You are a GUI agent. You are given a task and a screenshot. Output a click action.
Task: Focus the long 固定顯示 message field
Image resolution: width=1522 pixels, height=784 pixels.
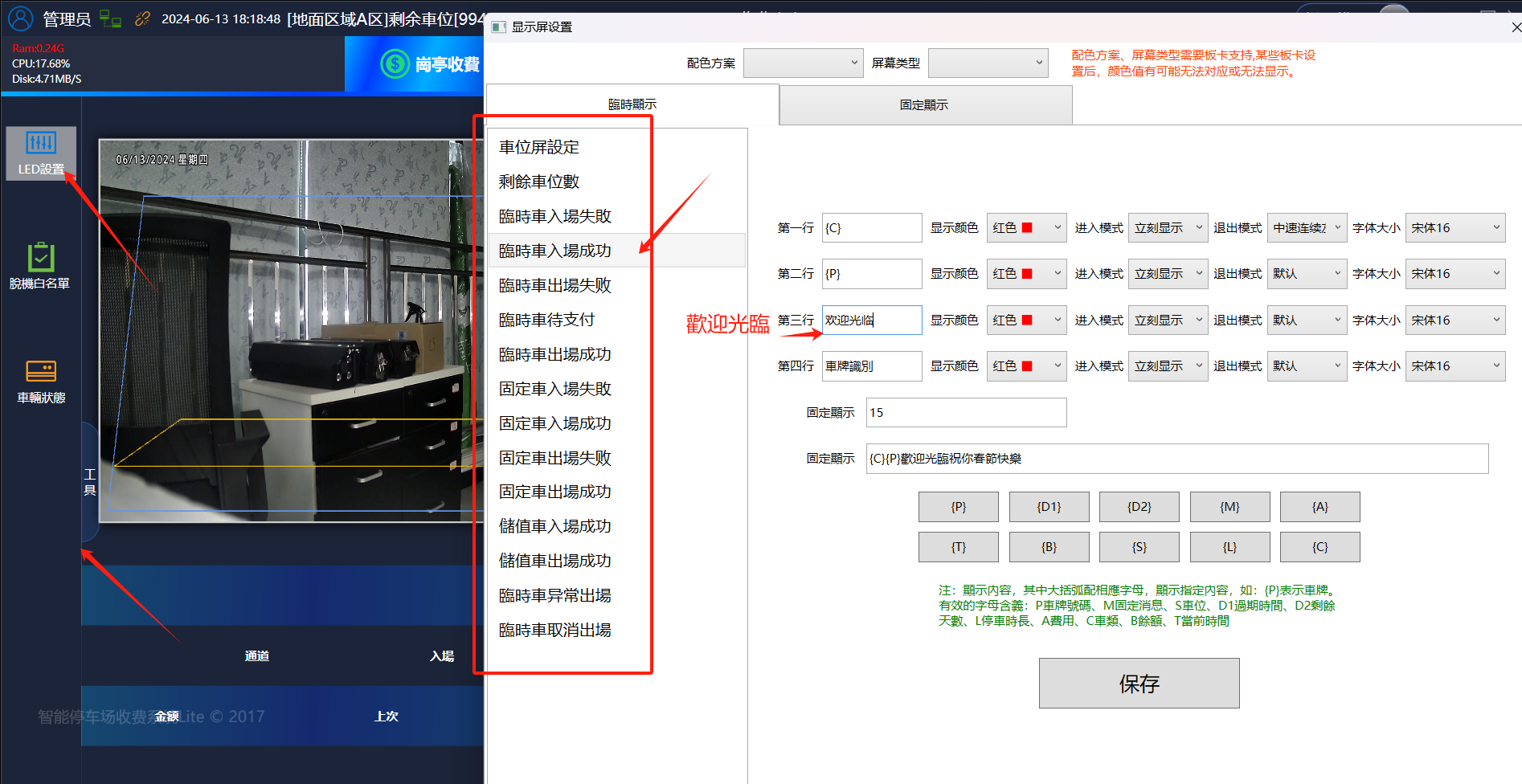pyautogui.click(x=1177, y=459)
